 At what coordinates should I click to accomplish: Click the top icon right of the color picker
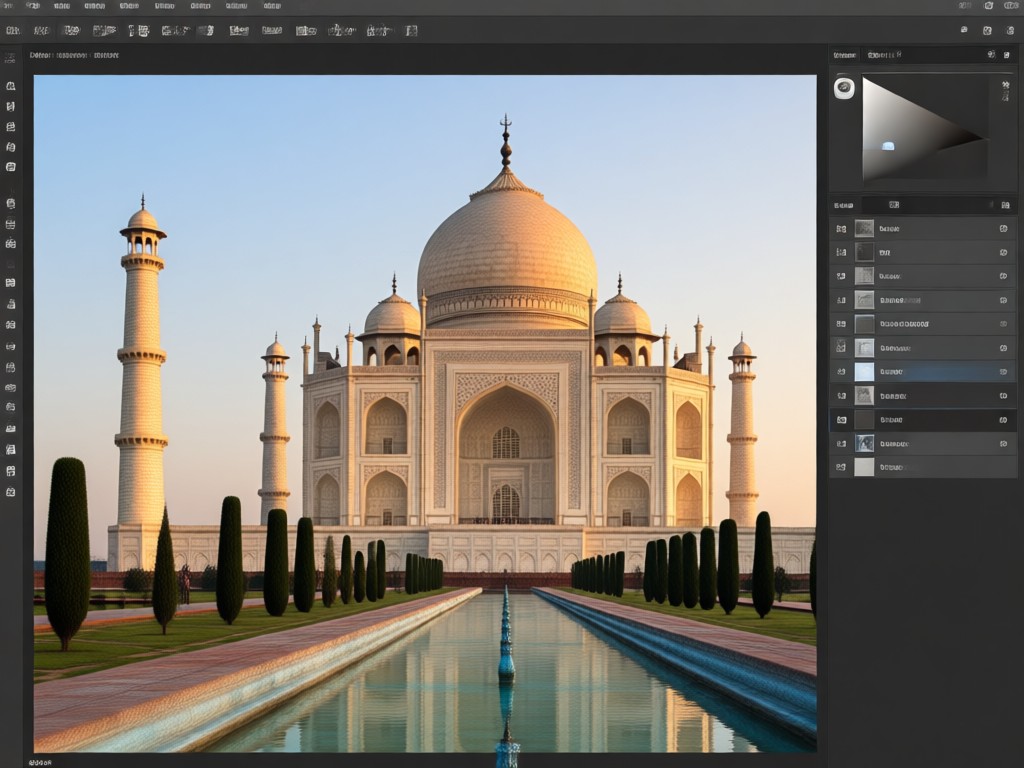coord(1005,85)
